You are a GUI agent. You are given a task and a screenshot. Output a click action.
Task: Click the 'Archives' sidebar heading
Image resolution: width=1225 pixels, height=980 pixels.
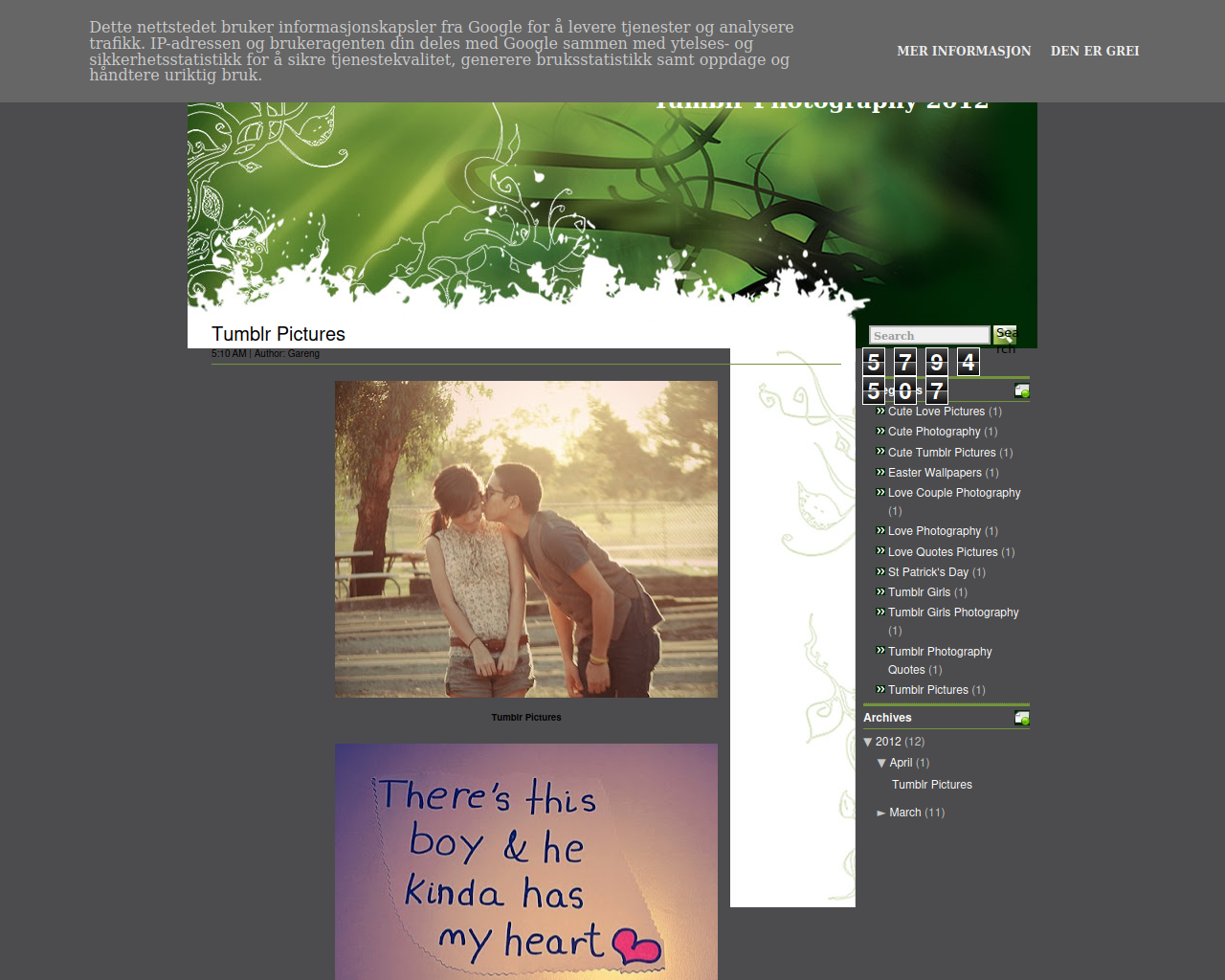point(887,718)
